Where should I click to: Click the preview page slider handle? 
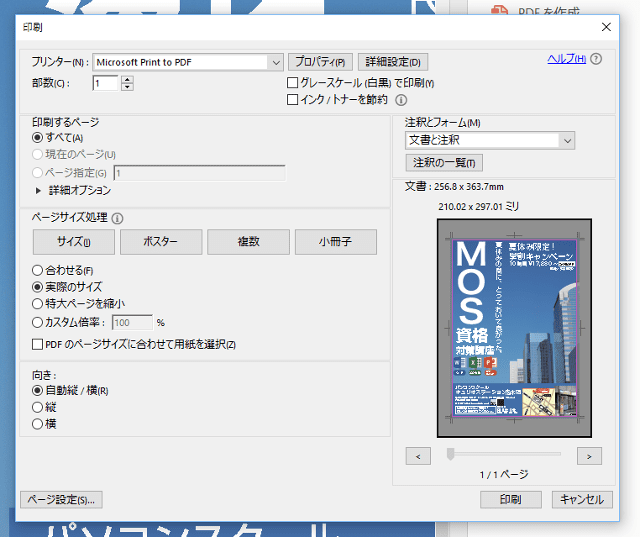point(450,454)
